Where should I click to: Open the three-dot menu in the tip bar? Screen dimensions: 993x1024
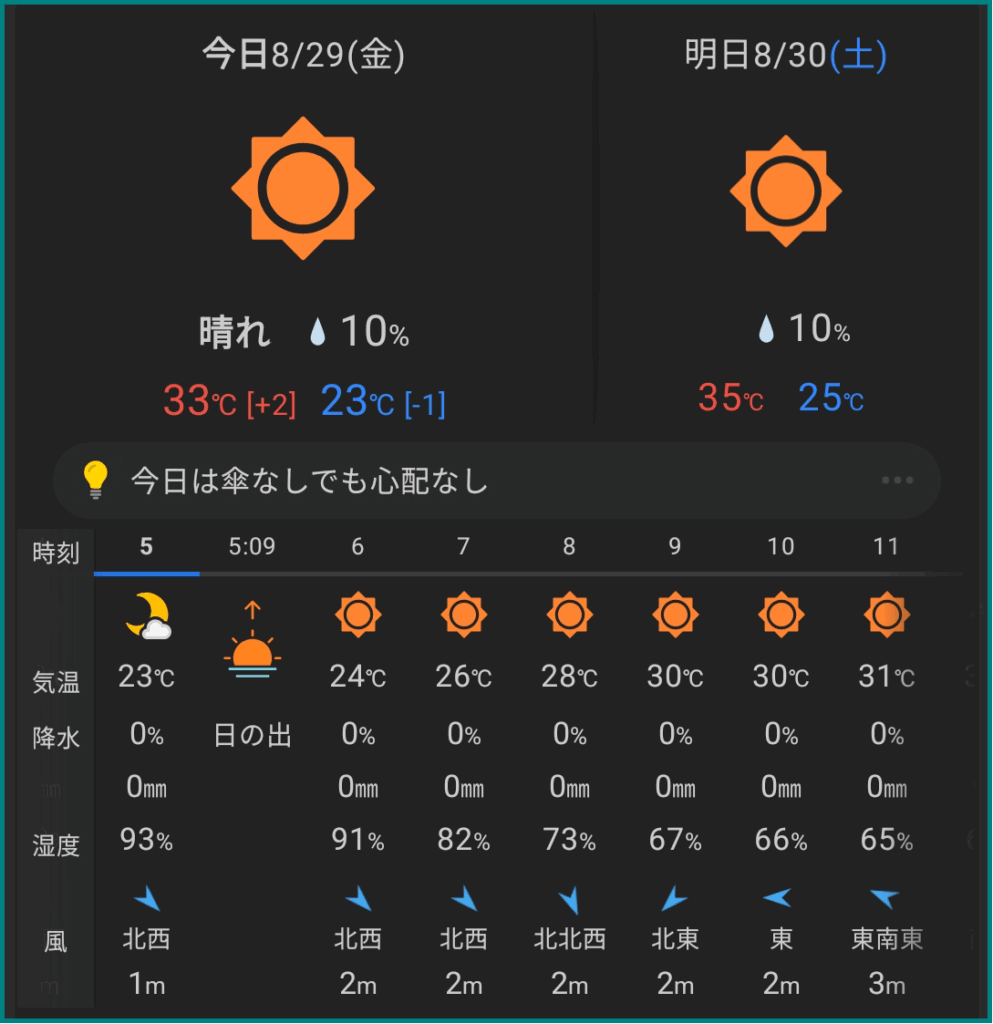click(x=897, y=481)
